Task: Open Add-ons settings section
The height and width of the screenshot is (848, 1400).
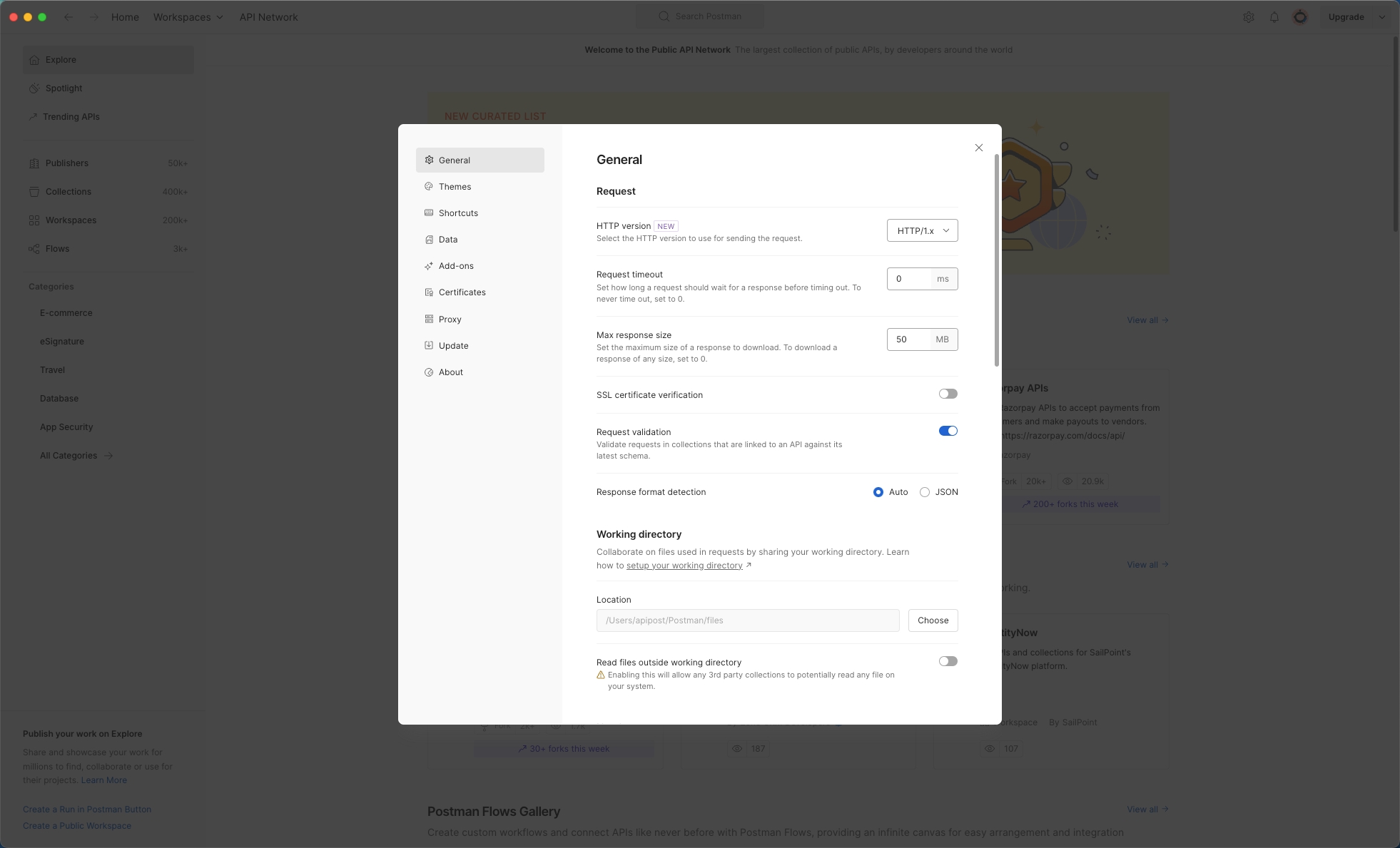Action: pos(480,266)
